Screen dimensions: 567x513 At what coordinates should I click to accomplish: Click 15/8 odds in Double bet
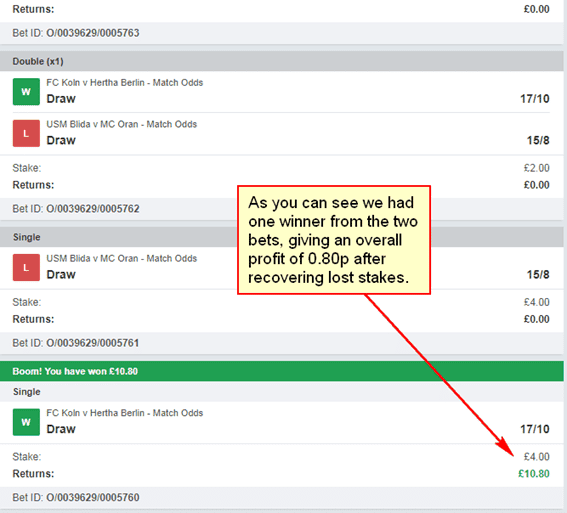pos(538,140)
